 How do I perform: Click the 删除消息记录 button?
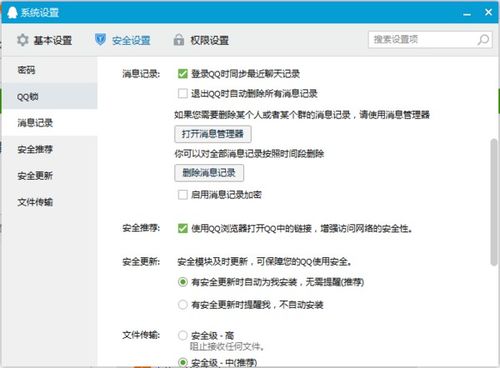[x=209, y=173]
